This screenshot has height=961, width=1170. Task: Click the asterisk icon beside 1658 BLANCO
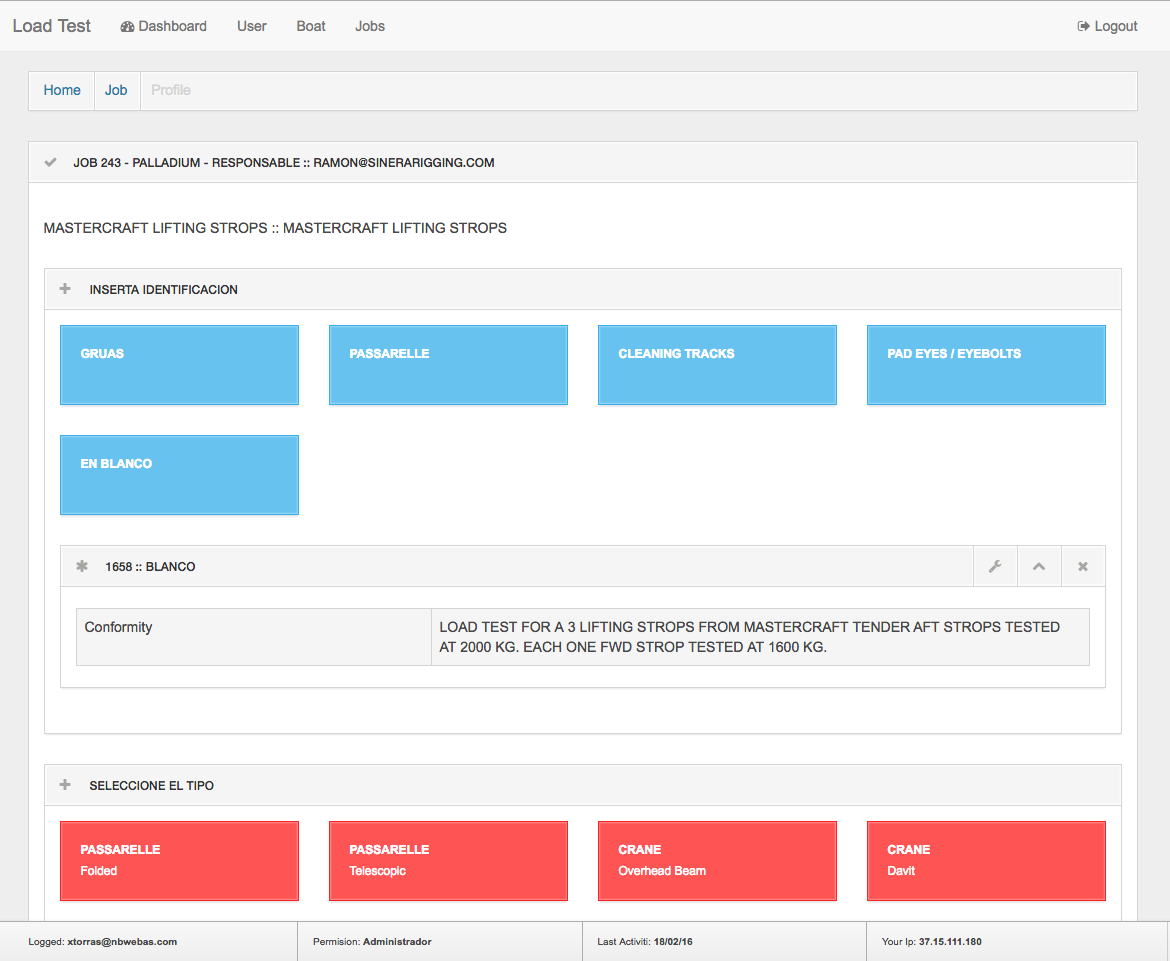[82, 566]
